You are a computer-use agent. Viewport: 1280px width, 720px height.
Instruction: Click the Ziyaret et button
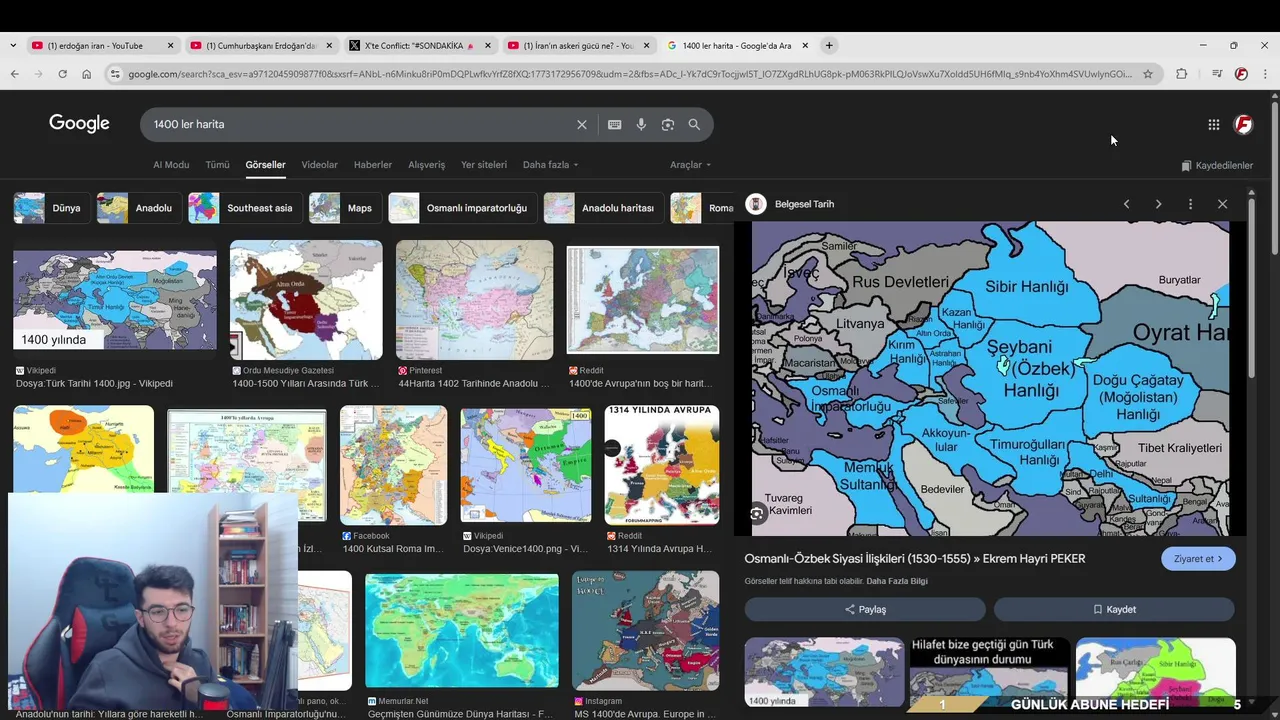click(1198, 559)
